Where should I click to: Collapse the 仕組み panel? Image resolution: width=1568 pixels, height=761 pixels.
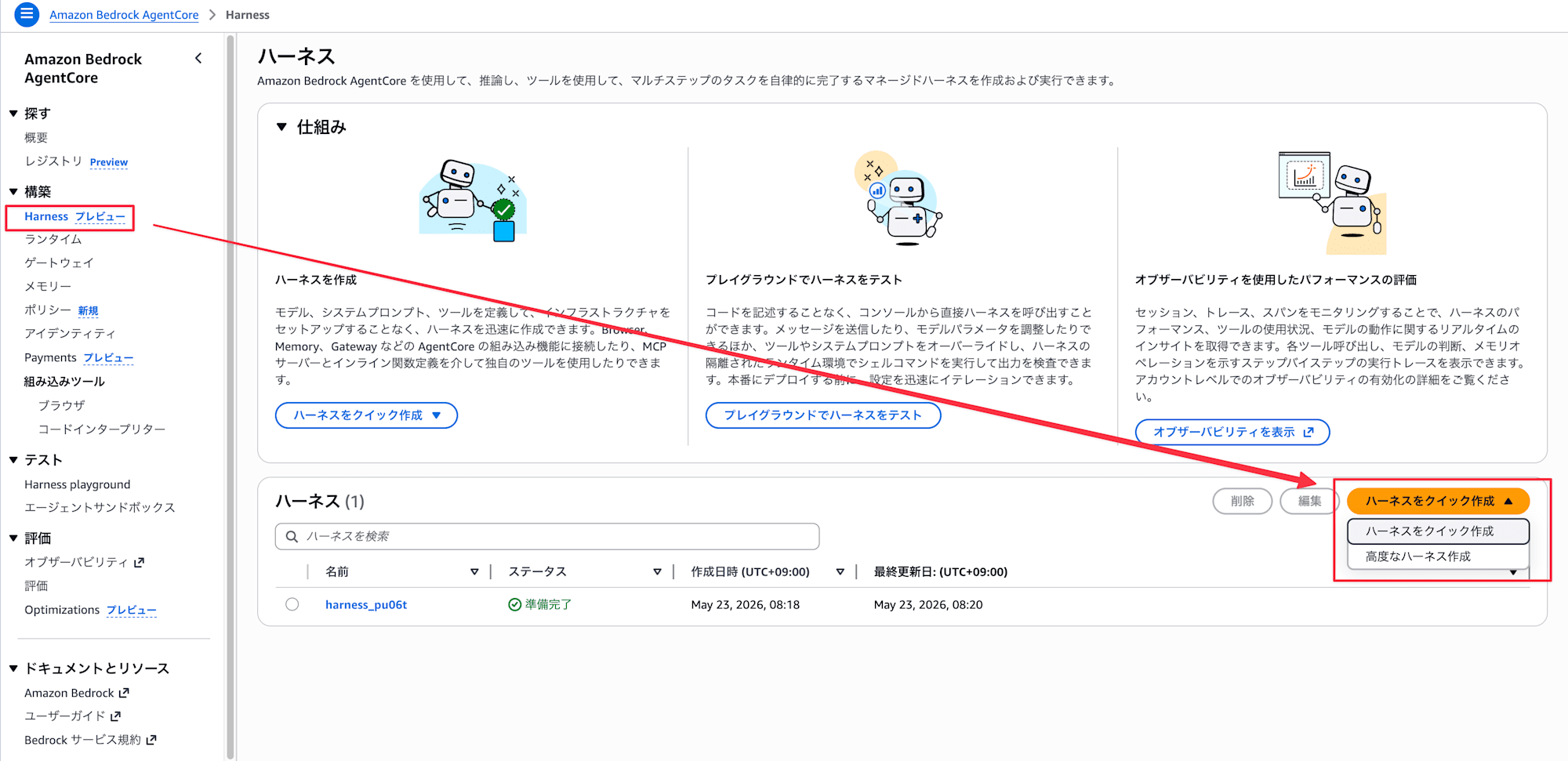(281, 127)
